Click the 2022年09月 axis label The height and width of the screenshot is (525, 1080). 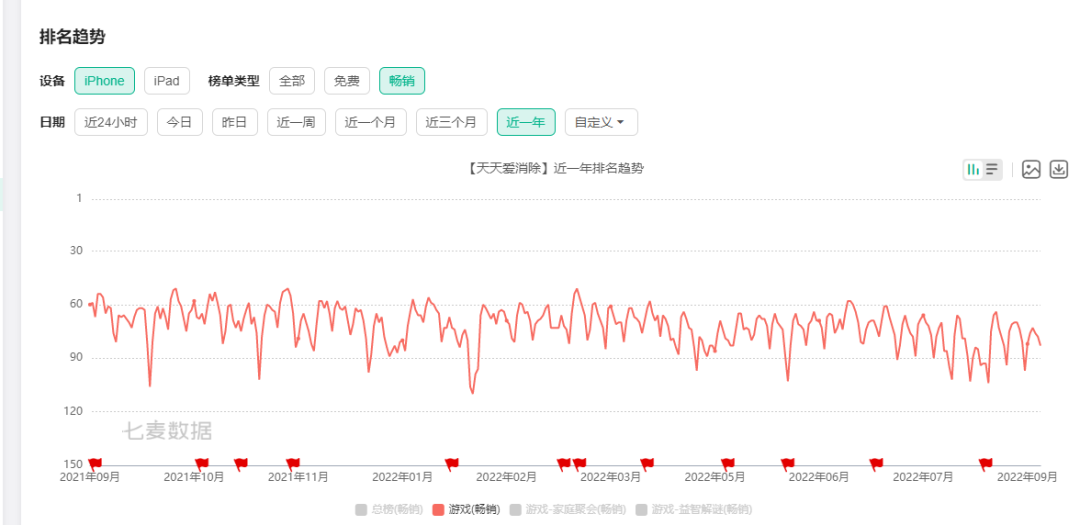click(x=1027, y=477)
